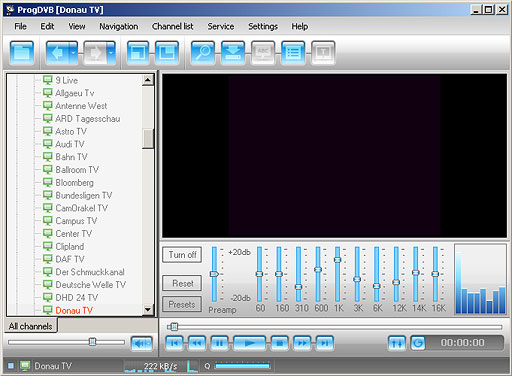Open the Service menu
Screen dimensions: 512x376
[221, 26]
